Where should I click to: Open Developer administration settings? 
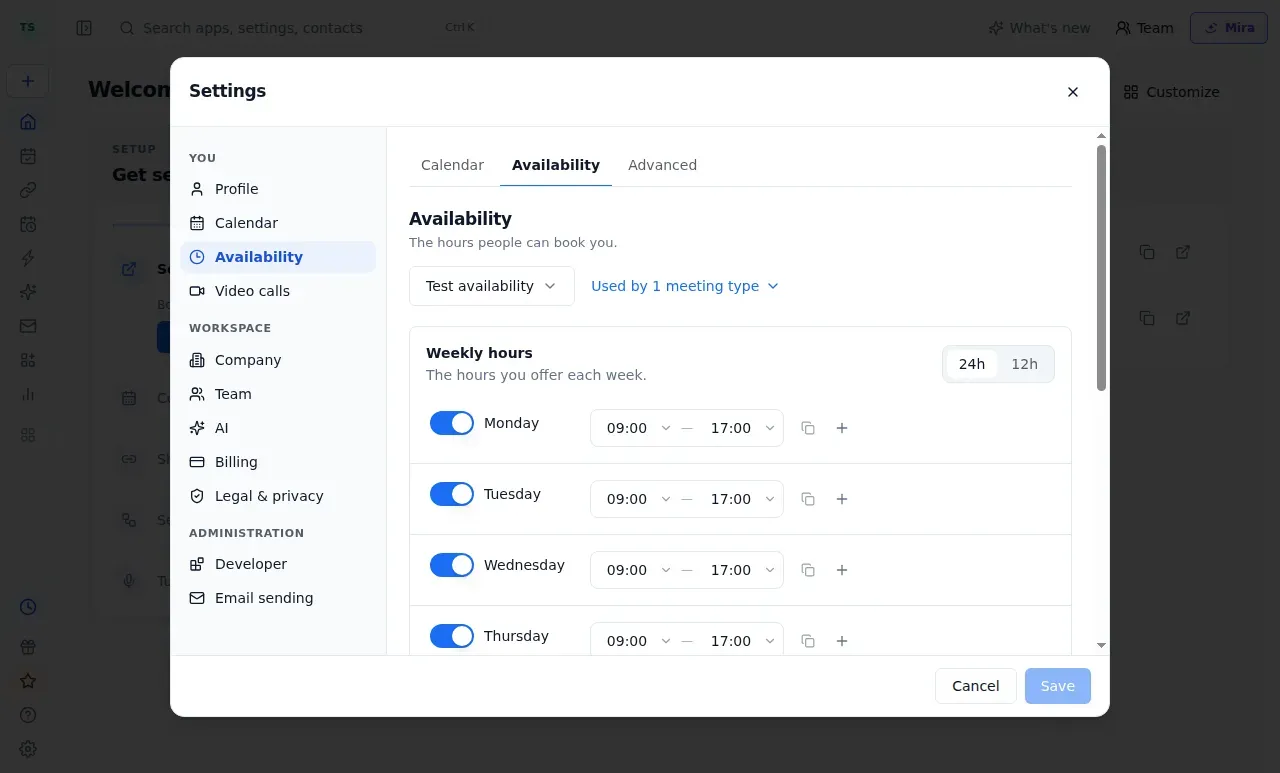pyautogui.click(x=278, y=564)
